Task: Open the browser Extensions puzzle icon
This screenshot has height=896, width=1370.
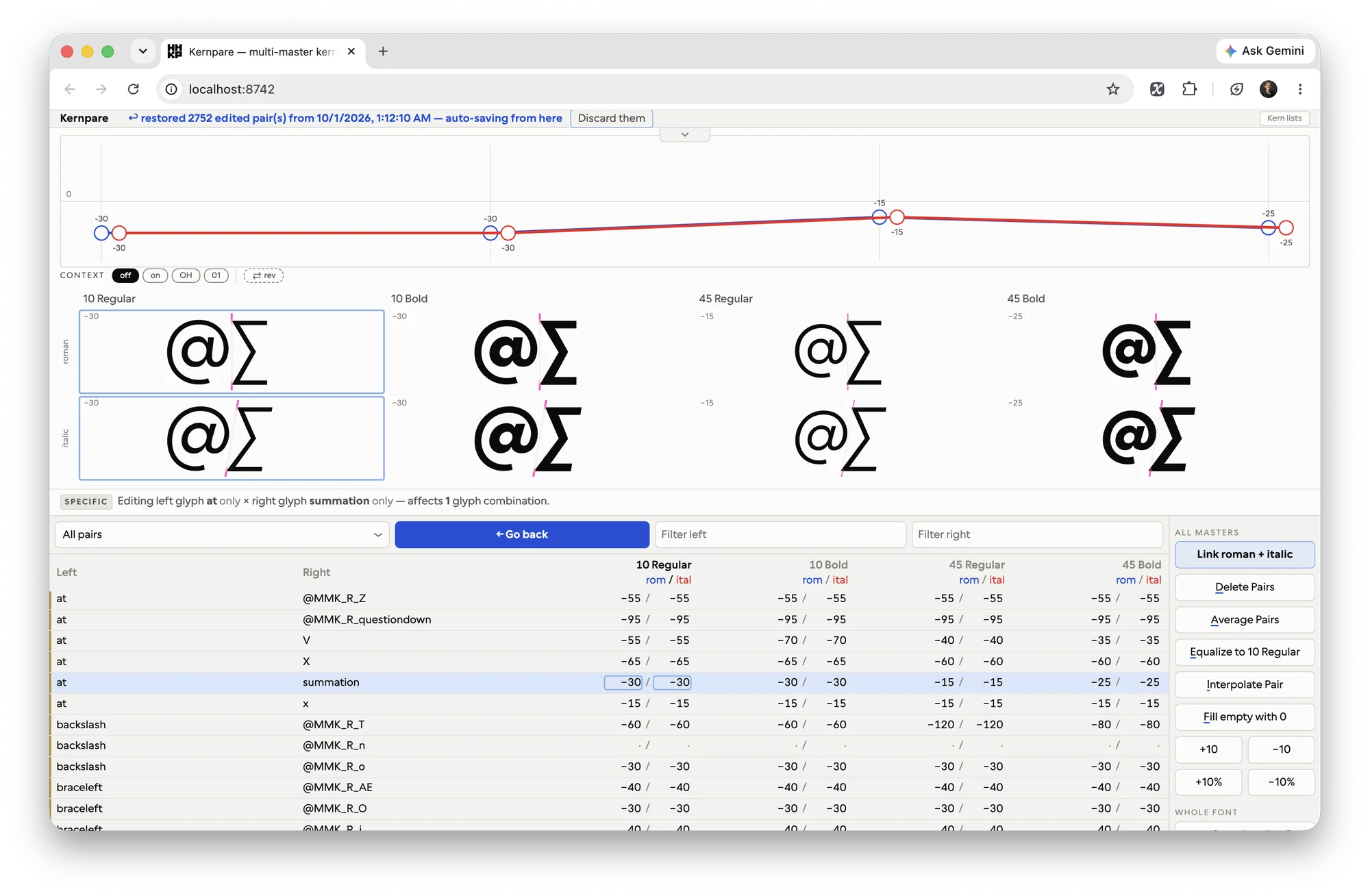Action: pos(1190,89)
